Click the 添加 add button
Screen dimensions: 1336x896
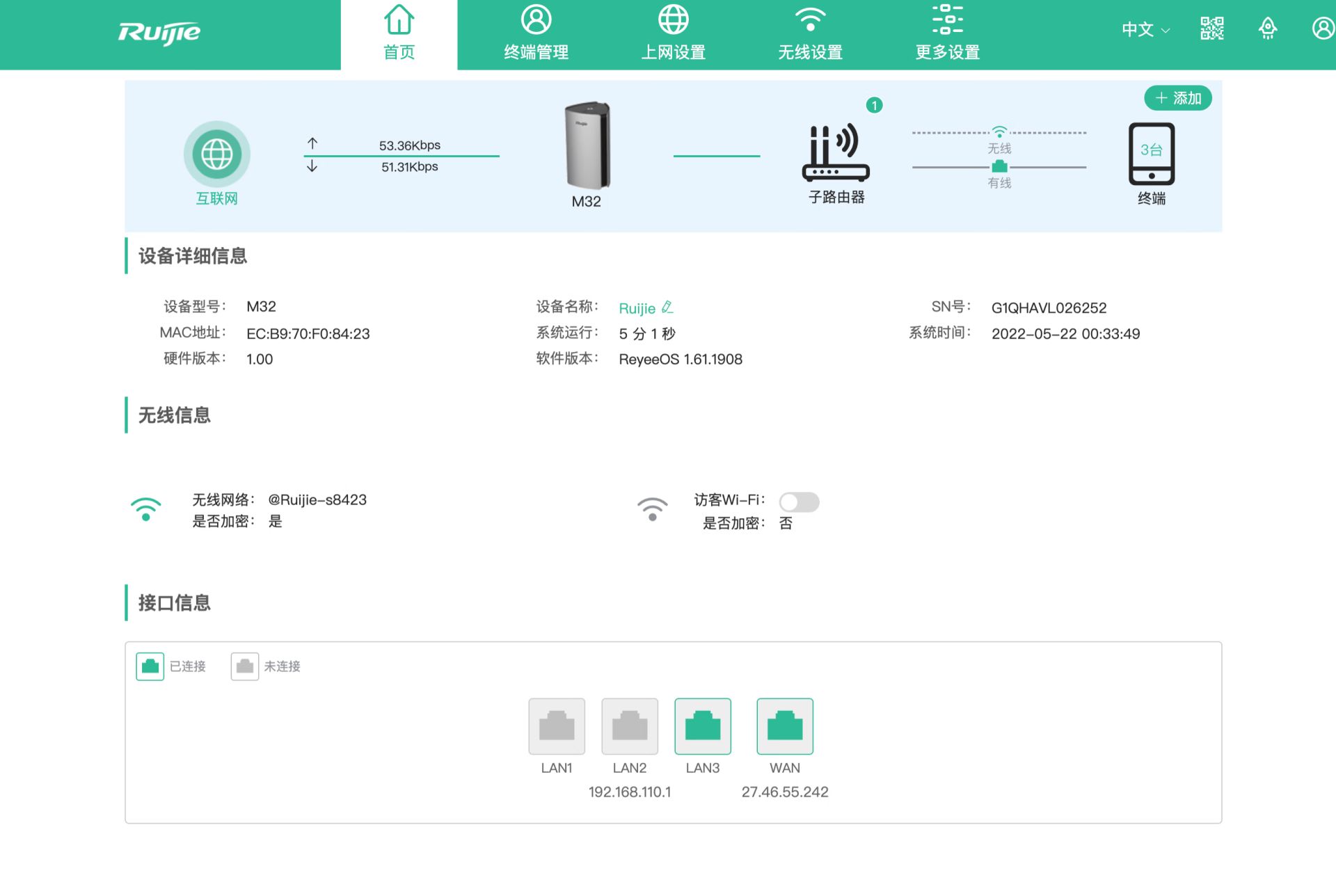point(1177,98)
